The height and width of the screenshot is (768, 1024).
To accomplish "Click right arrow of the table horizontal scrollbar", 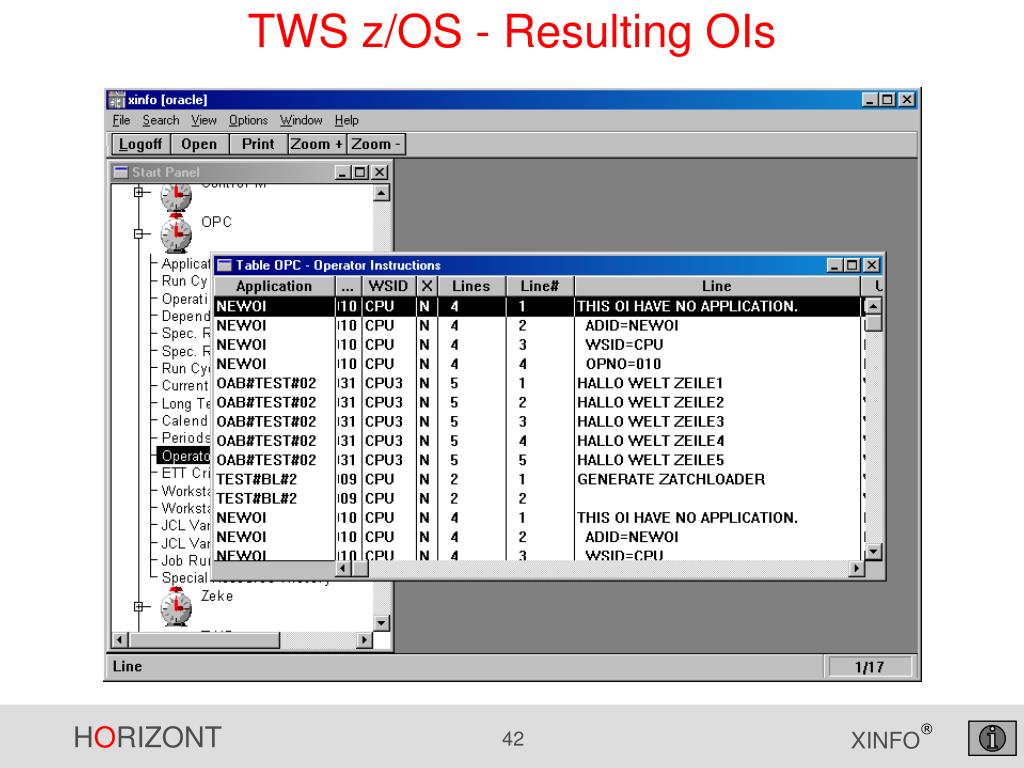I will [856, 569].
